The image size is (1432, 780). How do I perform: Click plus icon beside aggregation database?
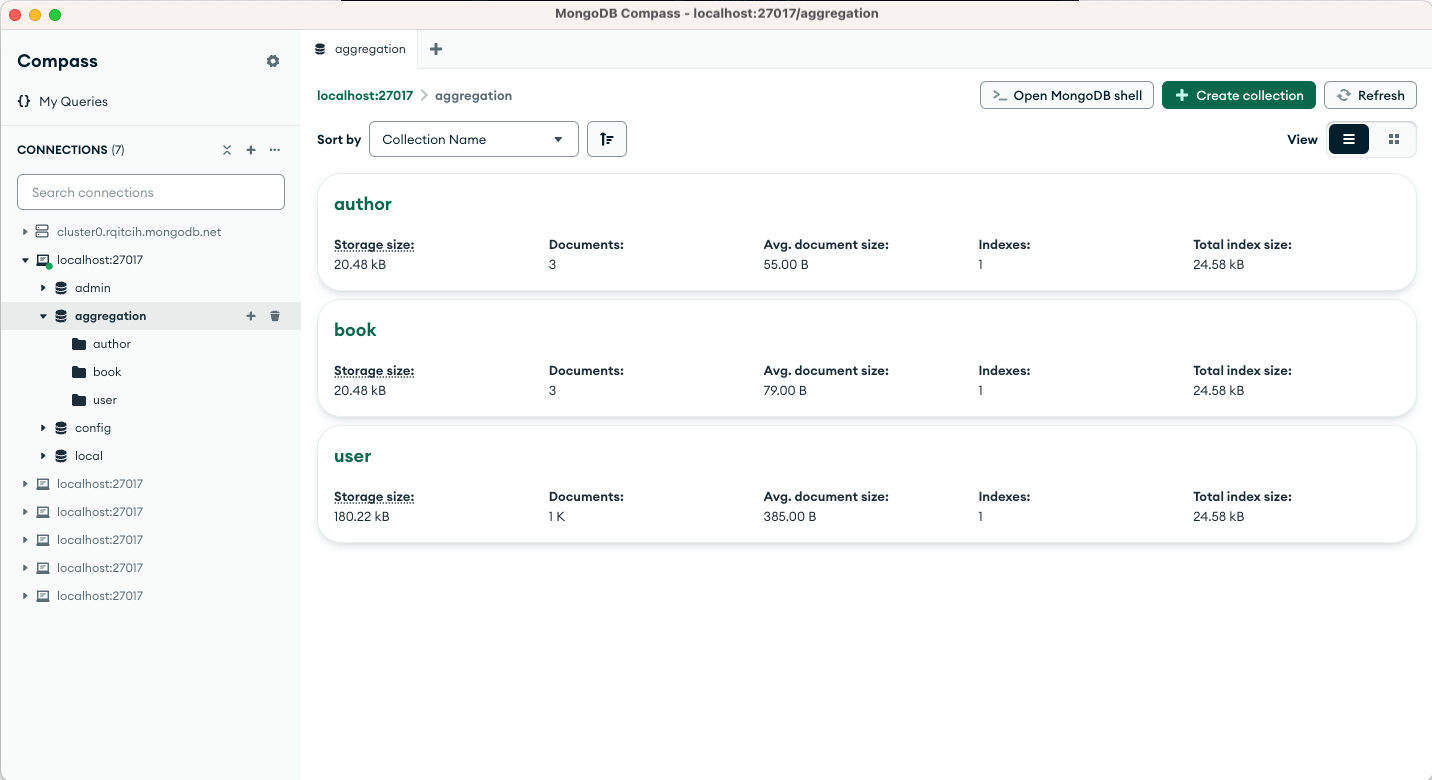251,316
